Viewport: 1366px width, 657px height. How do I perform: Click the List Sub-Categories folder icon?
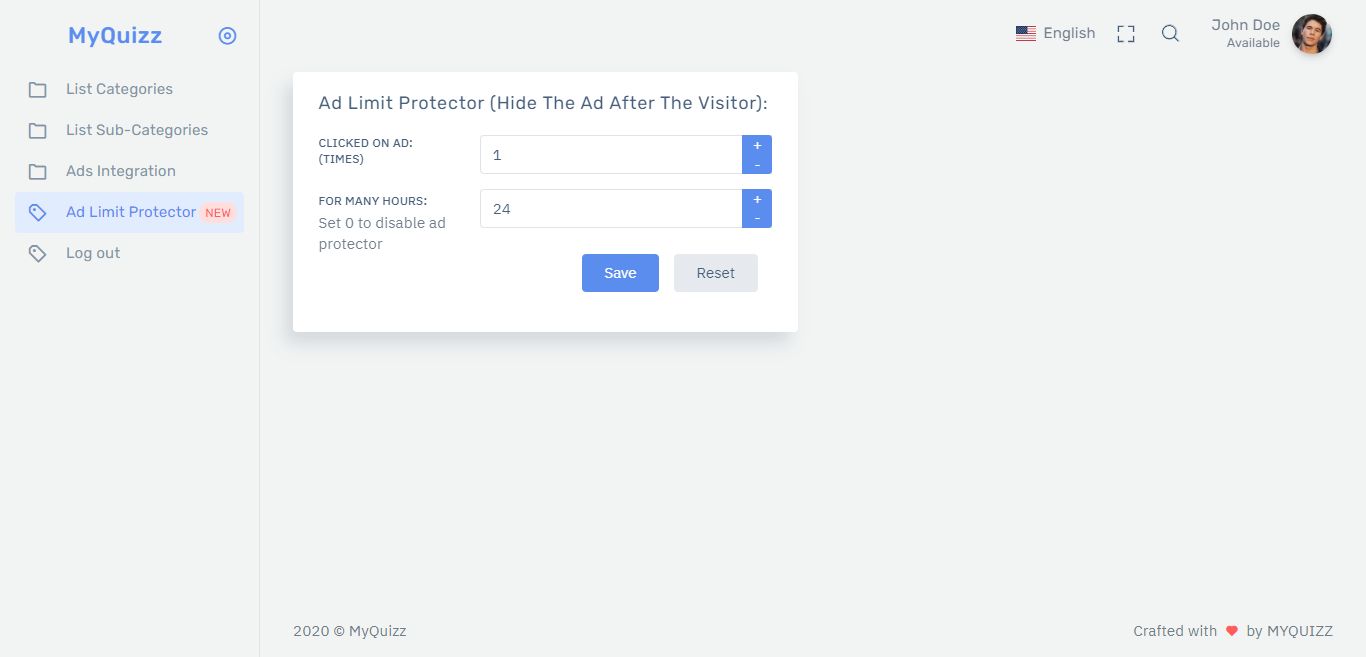[x=37, y=131]
